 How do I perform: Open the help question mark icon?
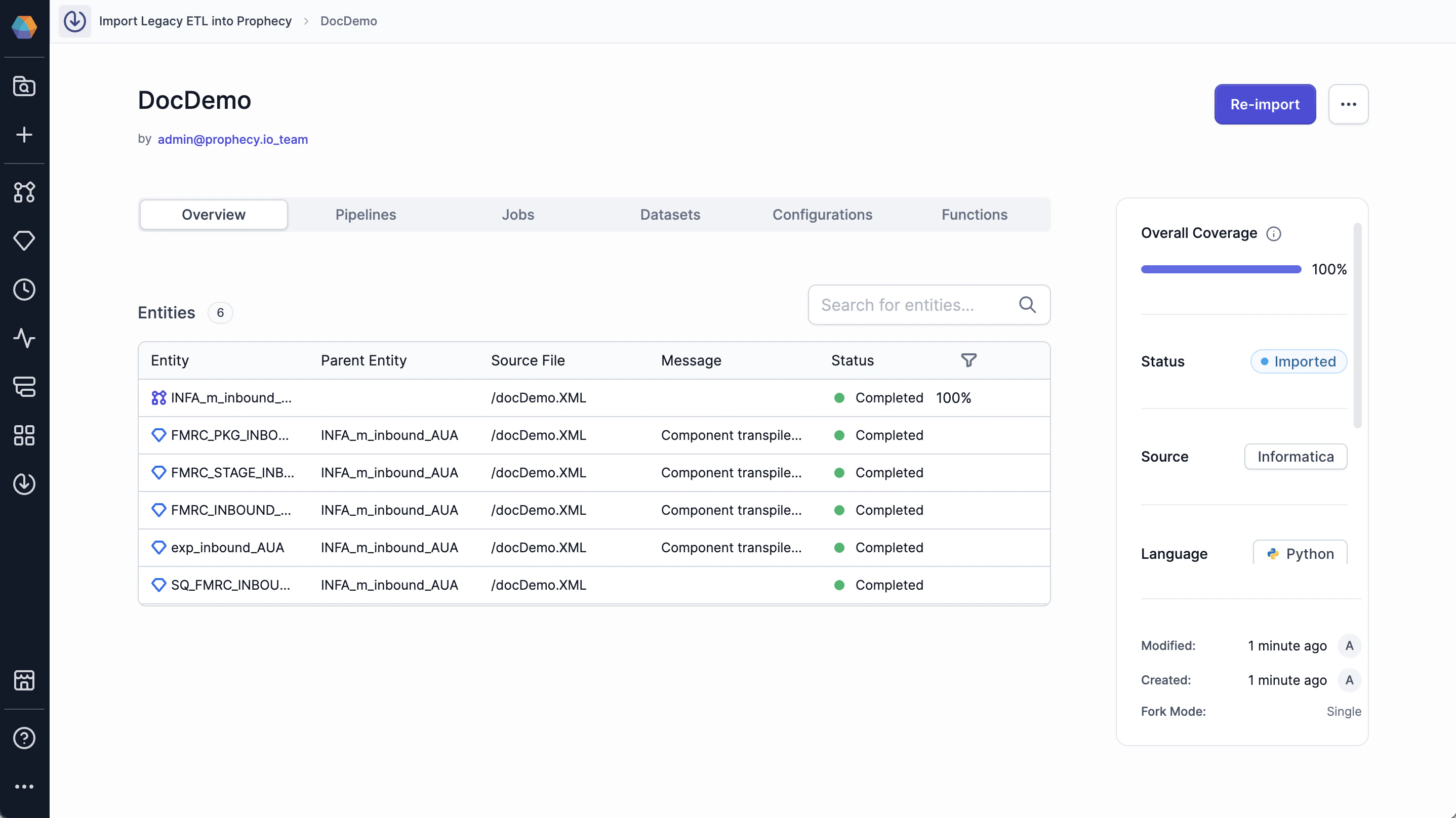pos(24,738)
